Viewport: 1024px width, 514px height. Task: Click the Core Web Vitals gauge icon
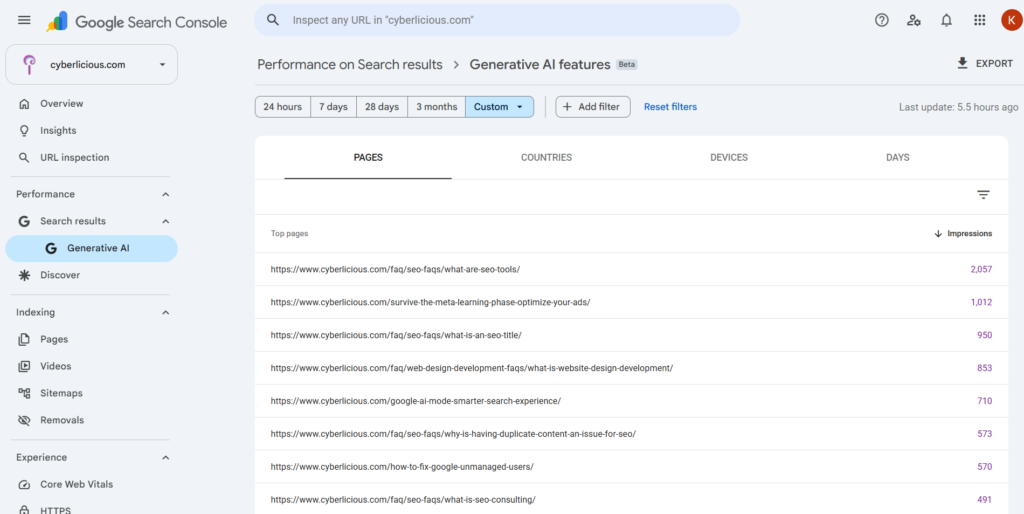point(24,485)
